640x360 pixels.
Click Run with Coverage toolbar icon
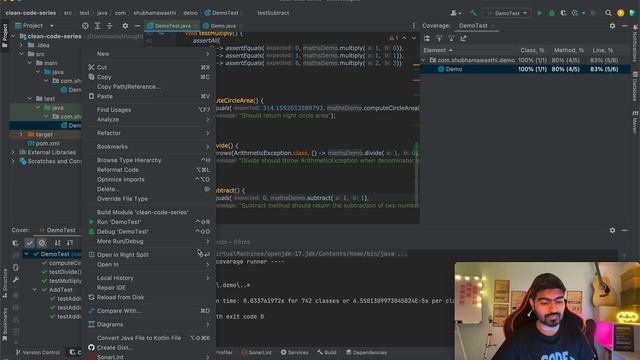pos(563,13)
